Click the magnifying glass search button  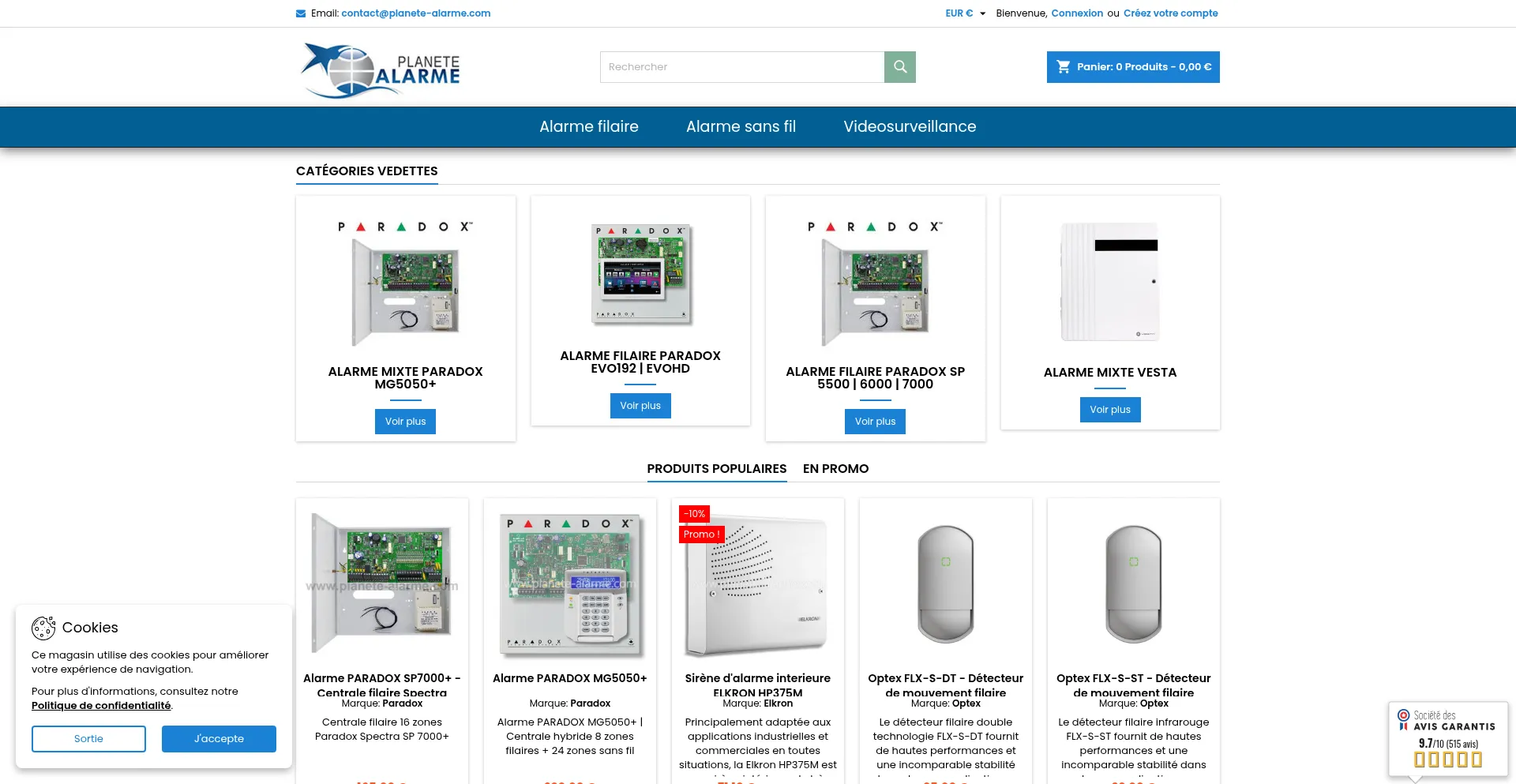tap(899, 67)
